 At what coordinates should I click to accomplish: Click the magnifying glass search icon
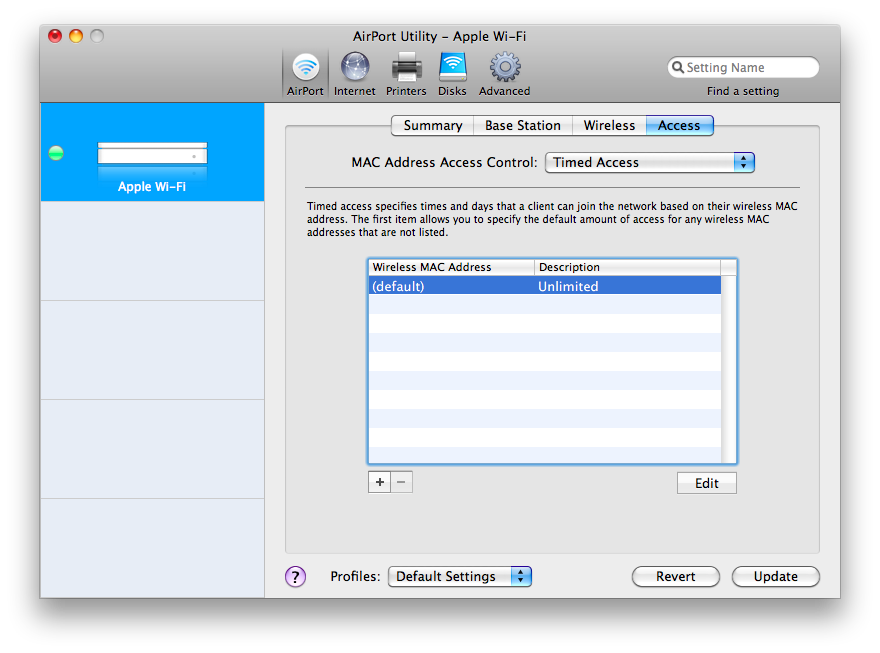tap(678, 67)
